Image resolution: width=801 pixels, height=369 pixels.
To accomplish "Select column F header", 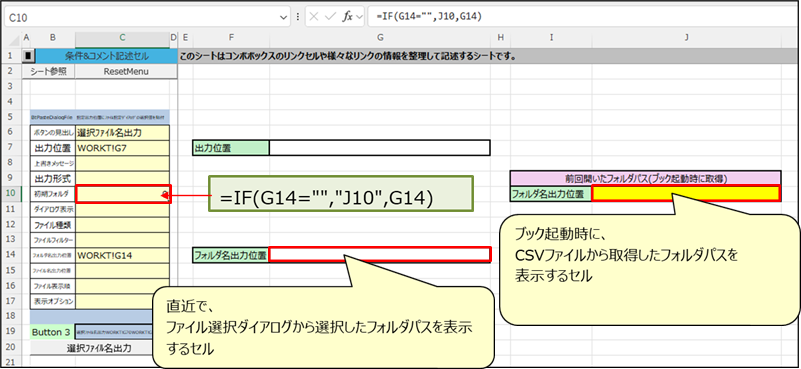I will coord(231,37).
